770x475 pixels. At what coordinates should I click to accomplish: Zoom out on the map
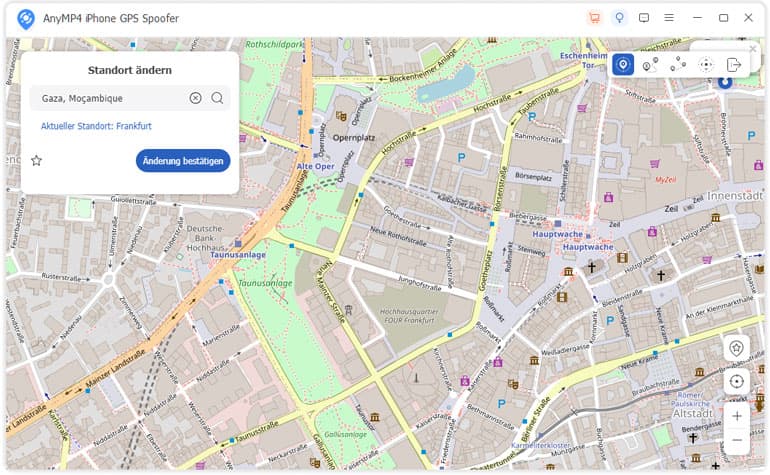pos(737,440)
